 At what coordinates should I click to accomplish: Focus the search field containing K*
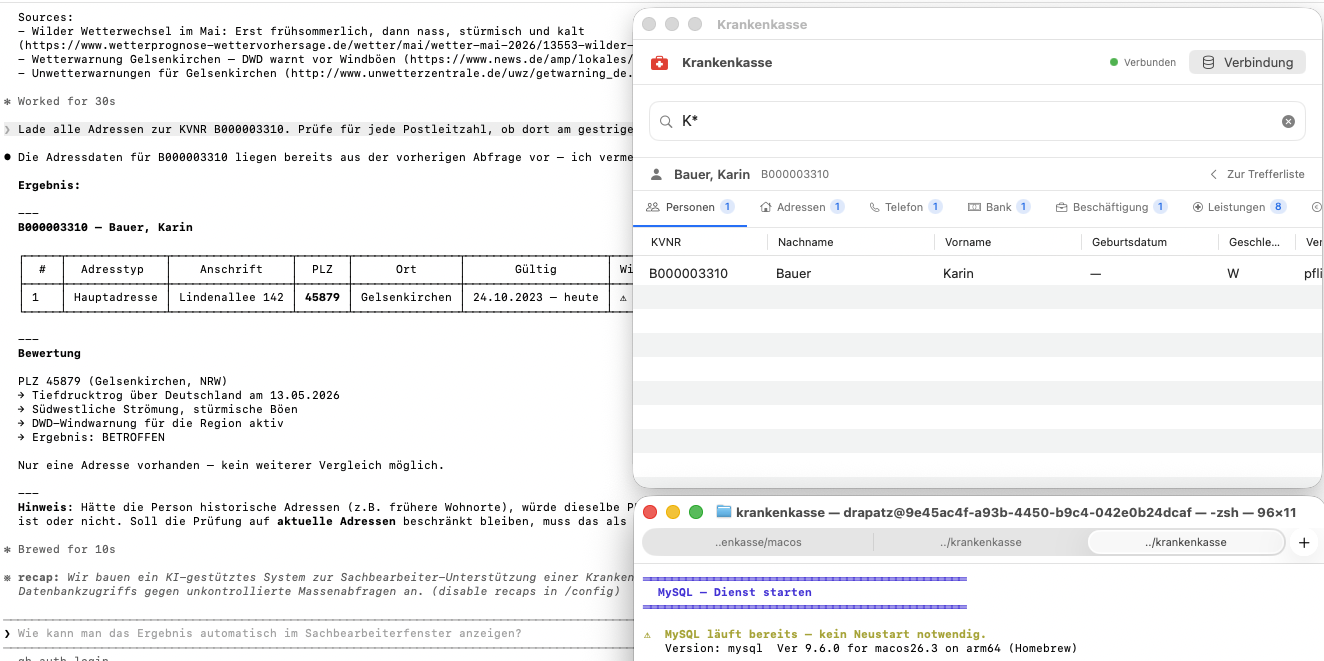pos(977,121)
